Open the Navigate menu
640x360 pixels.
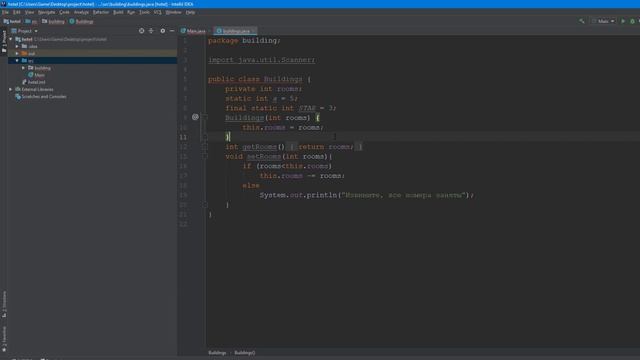pos(47,12)
